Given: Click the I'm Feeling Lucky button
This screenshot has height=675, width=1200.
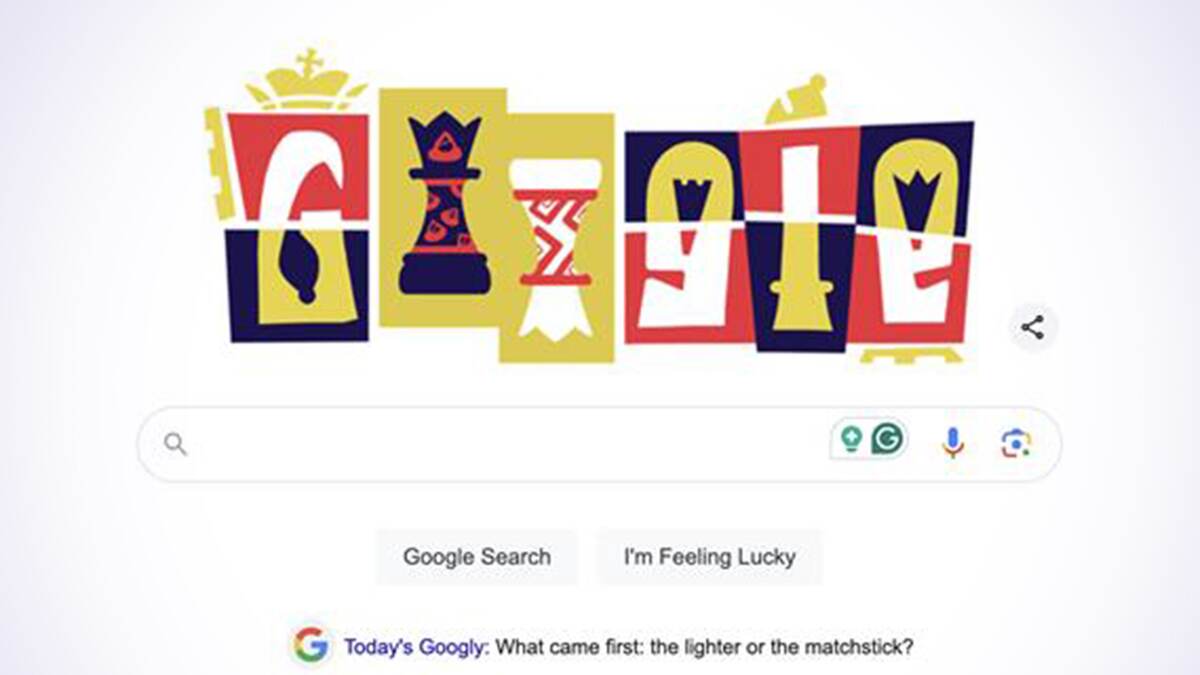Looking at the screenshot, I should (710, 557).
